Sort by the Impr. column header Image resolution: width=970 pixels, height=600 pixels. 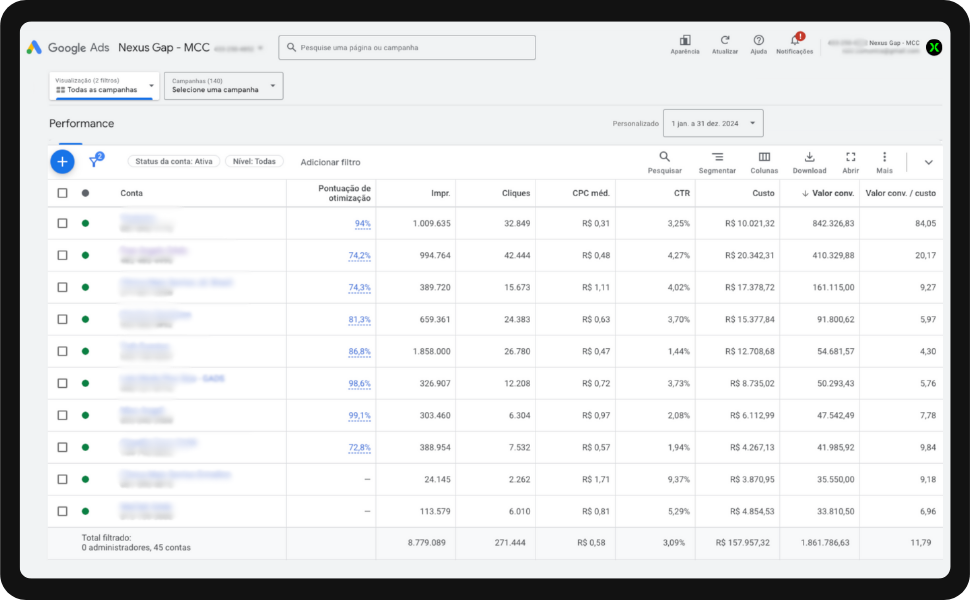click(440, 193)
